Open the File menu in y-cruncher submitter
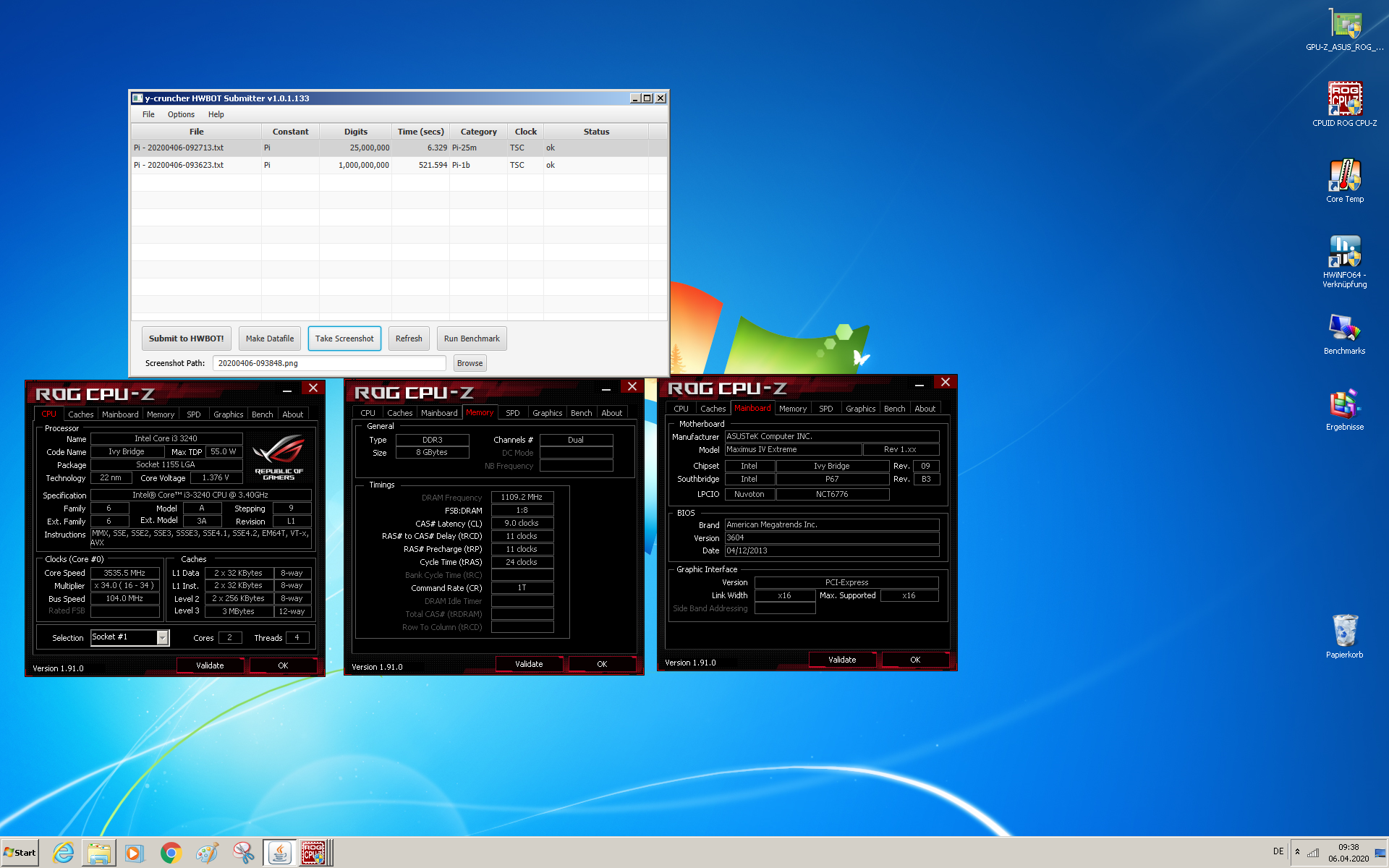Image resolution: width=1389 pixels, height=868 pixels. pyautogui.click(x=148, y=114)
